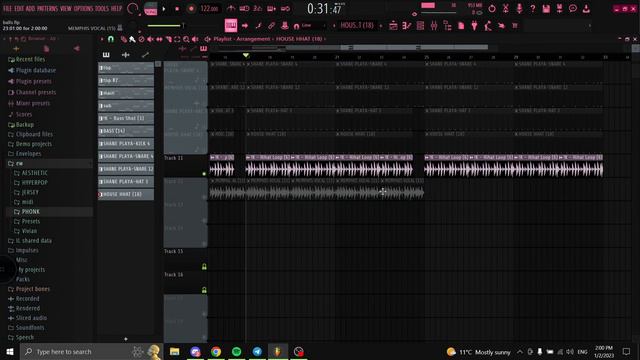Open the ADD menu
This screenshot has height=360, width=640.
pyautogui.click(x=31, y=8)
